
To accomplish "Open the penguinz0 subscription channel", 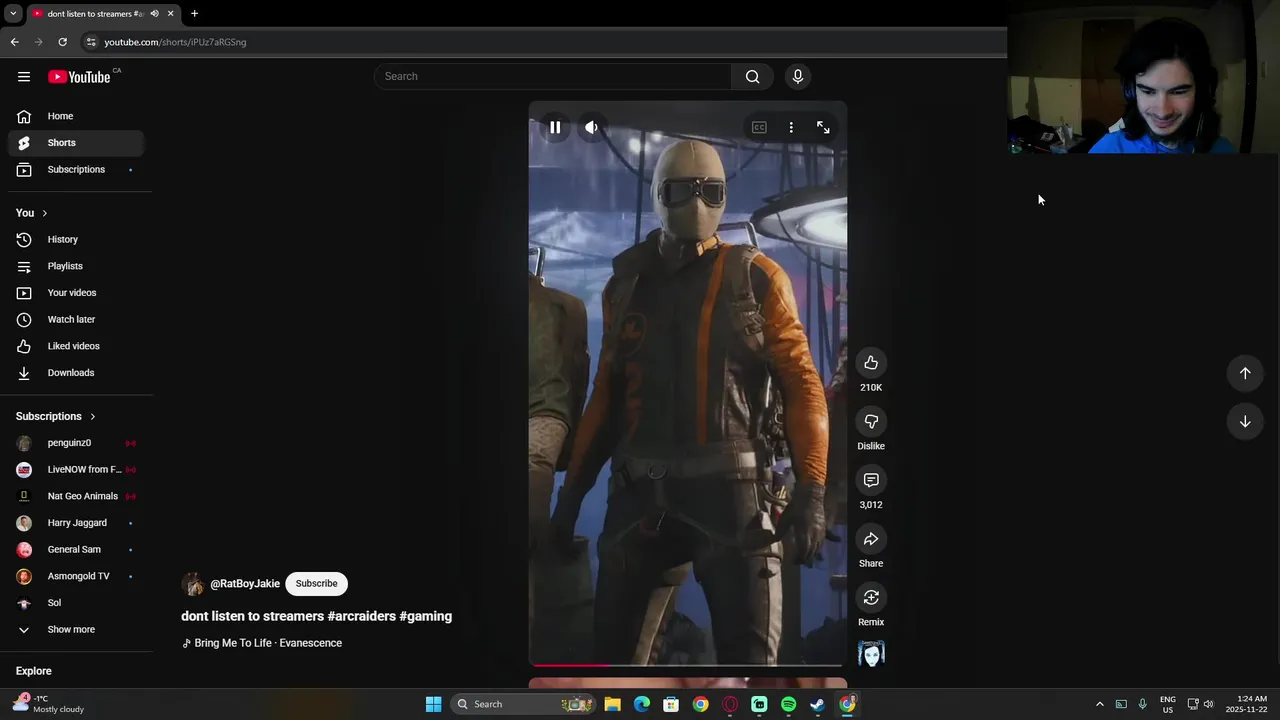I will (76, 443).
